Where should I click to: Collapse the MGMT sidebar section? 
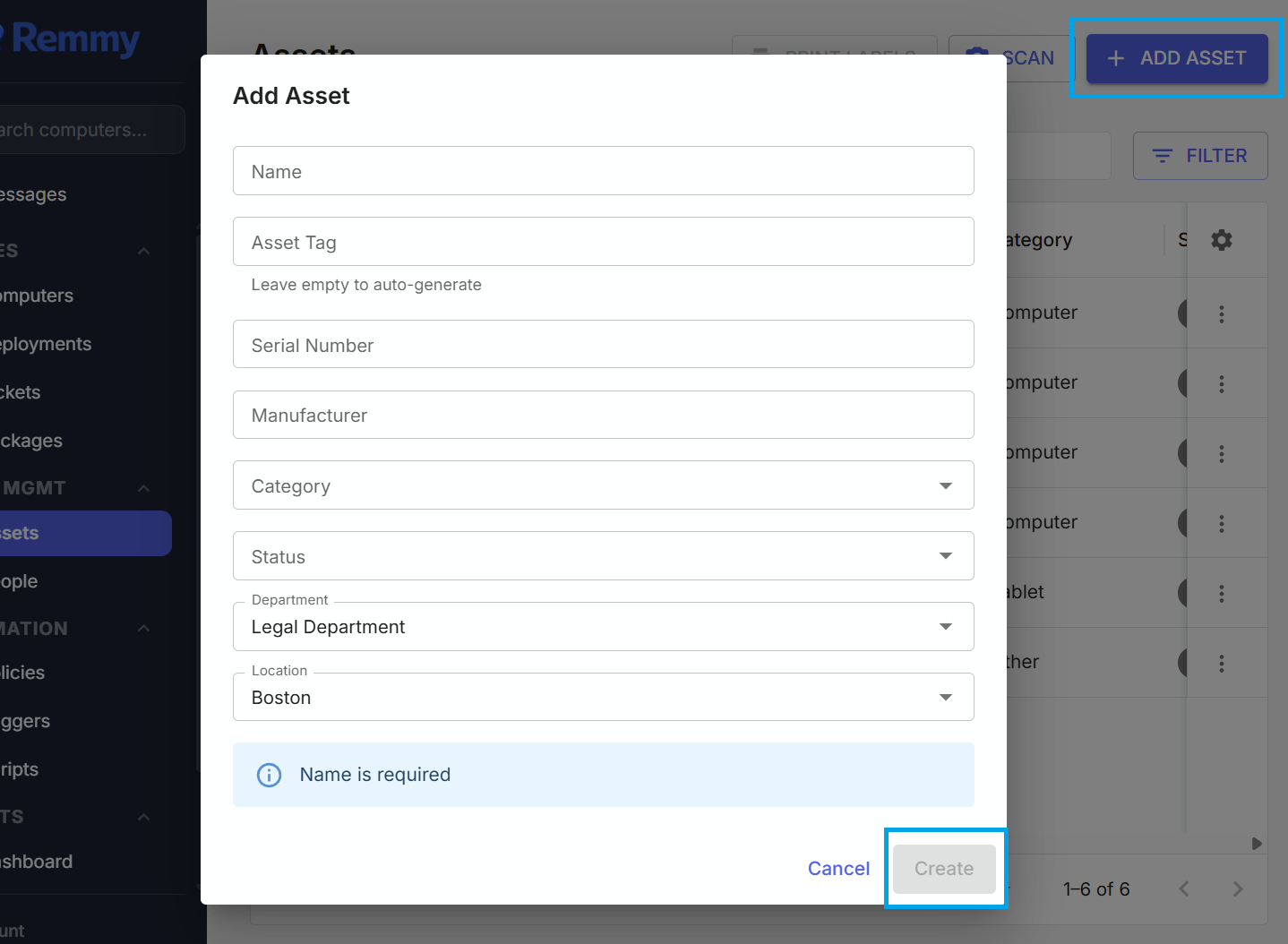(143, 488)
